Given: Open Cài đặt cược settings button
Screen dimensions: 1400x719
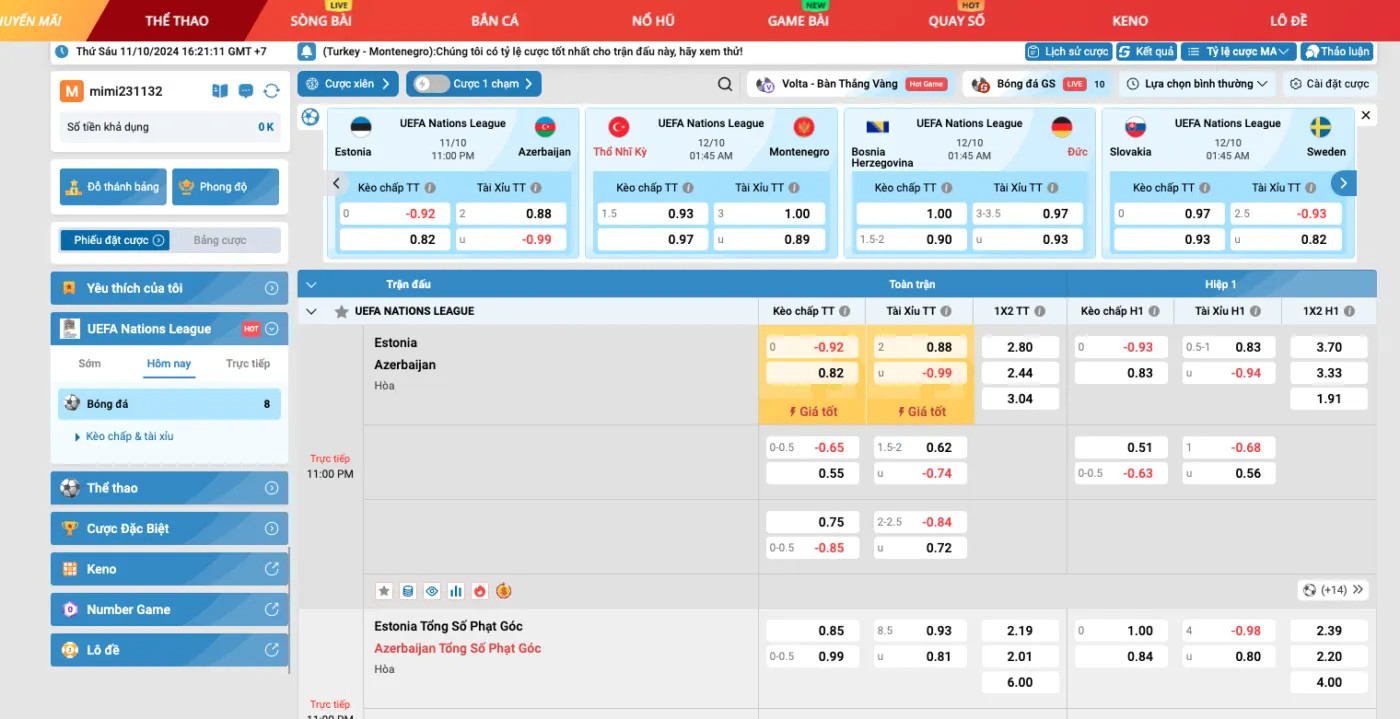Looking at the screenshot, I should click(1329, 84).
